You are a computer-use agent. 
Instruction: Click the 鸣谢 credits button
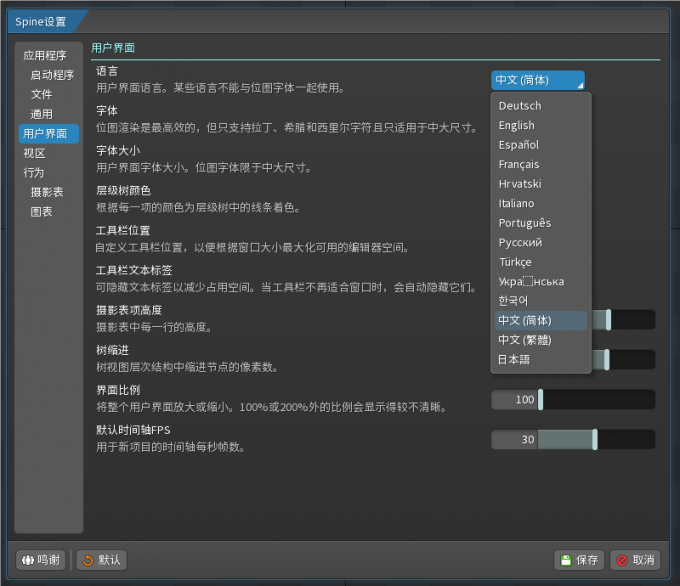(x=41, y=560)
